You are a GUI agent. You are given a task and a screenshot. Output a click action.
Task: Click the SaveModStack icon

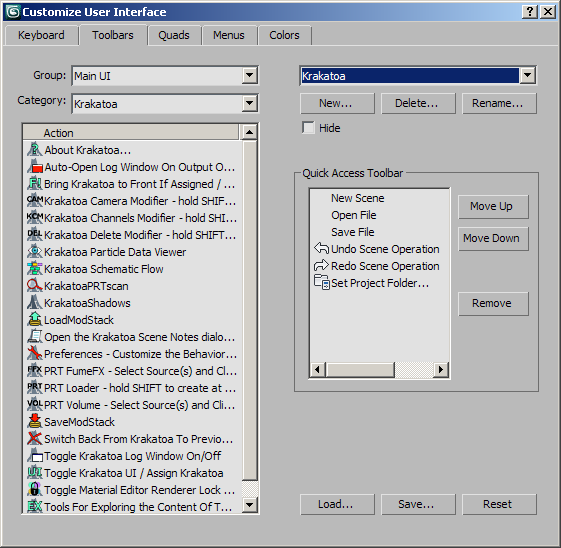pos(35,421)
